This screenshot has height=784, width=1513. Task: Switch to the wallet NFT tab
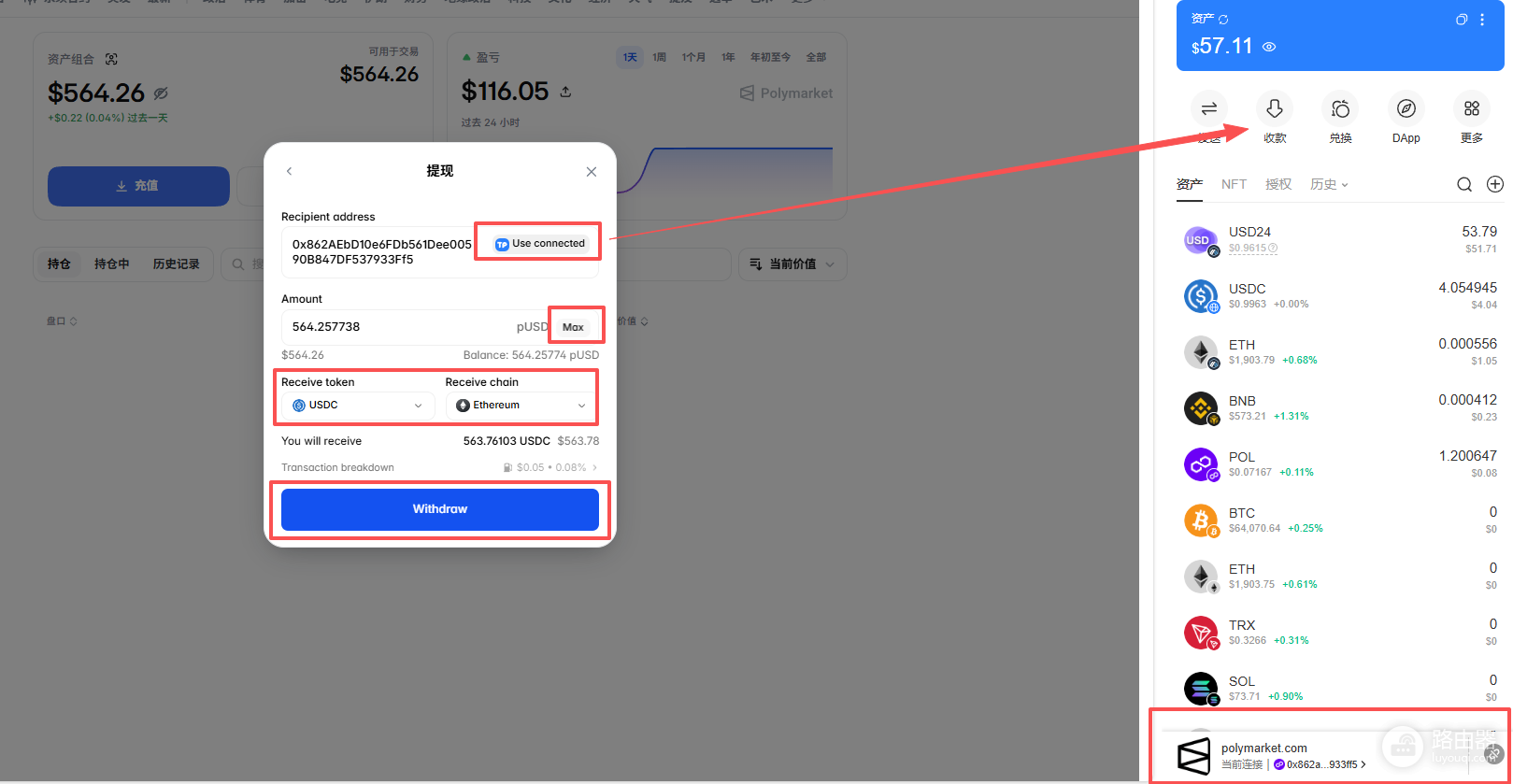point(1234,184)
